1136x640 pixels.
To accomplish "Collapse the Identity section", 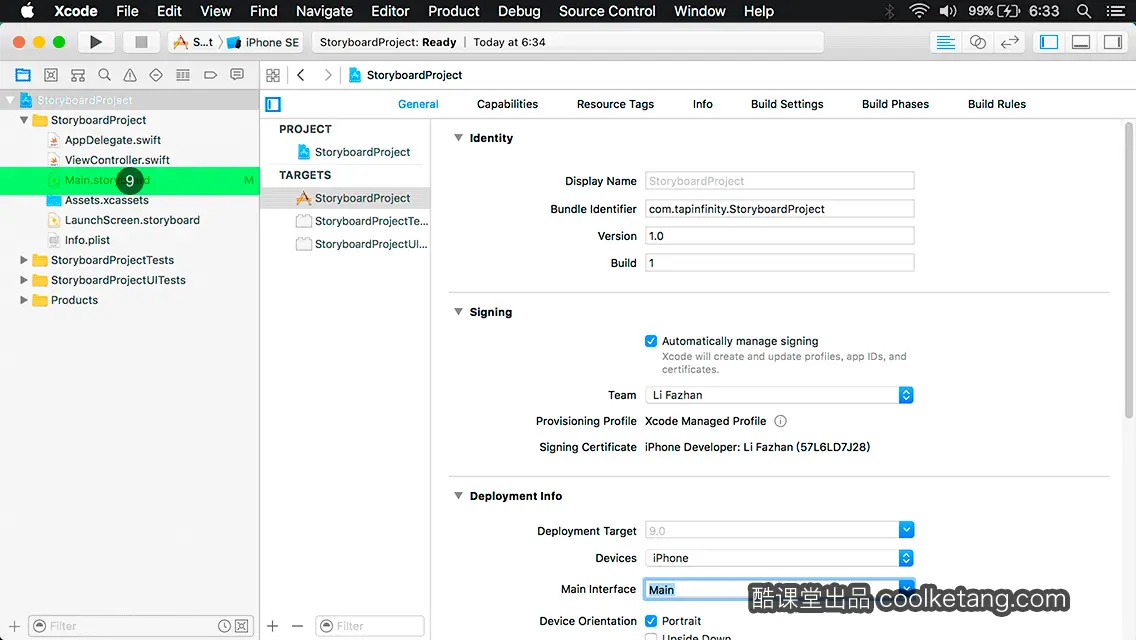I will pos(458,138).
